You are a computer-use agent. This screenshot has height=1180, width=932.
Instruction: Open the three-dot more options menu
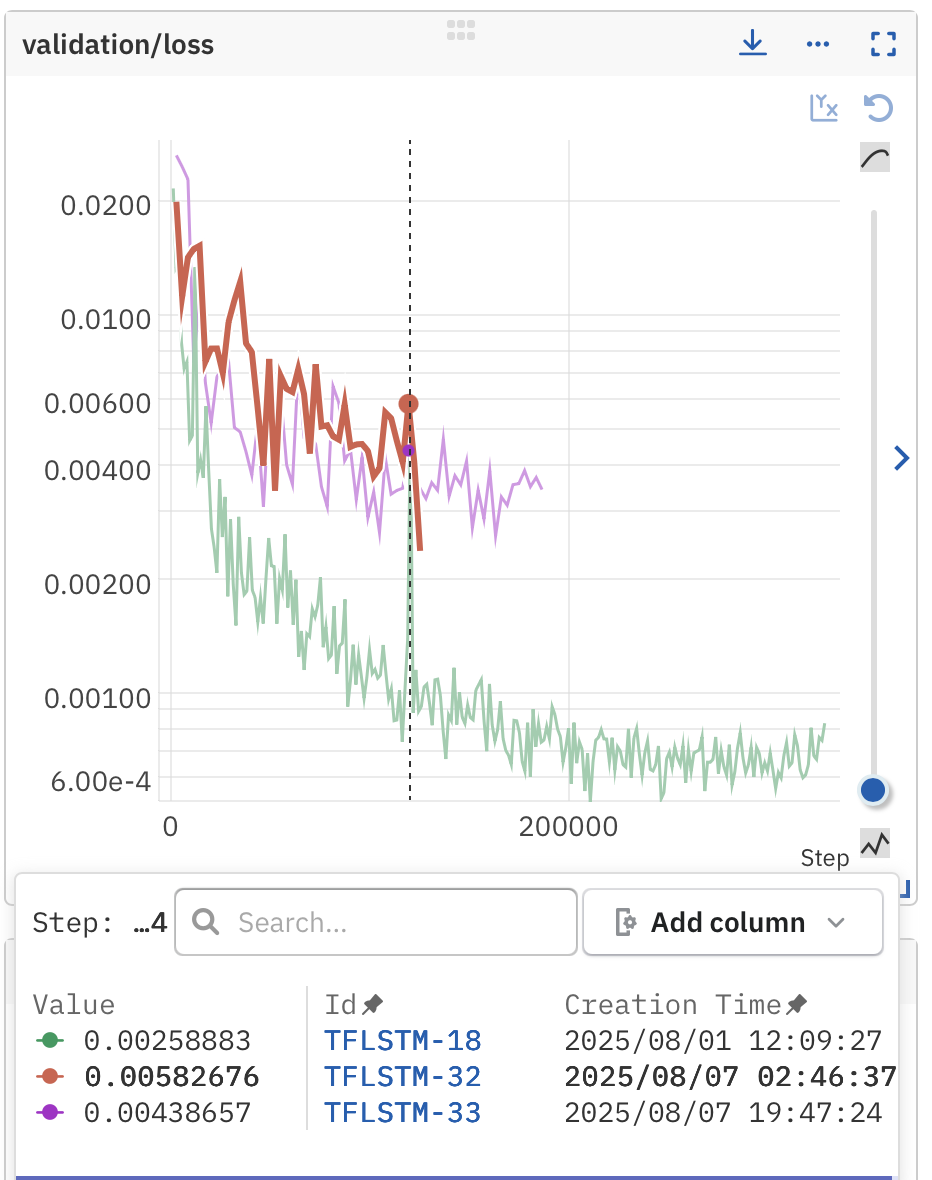click(x=818, y=44)
